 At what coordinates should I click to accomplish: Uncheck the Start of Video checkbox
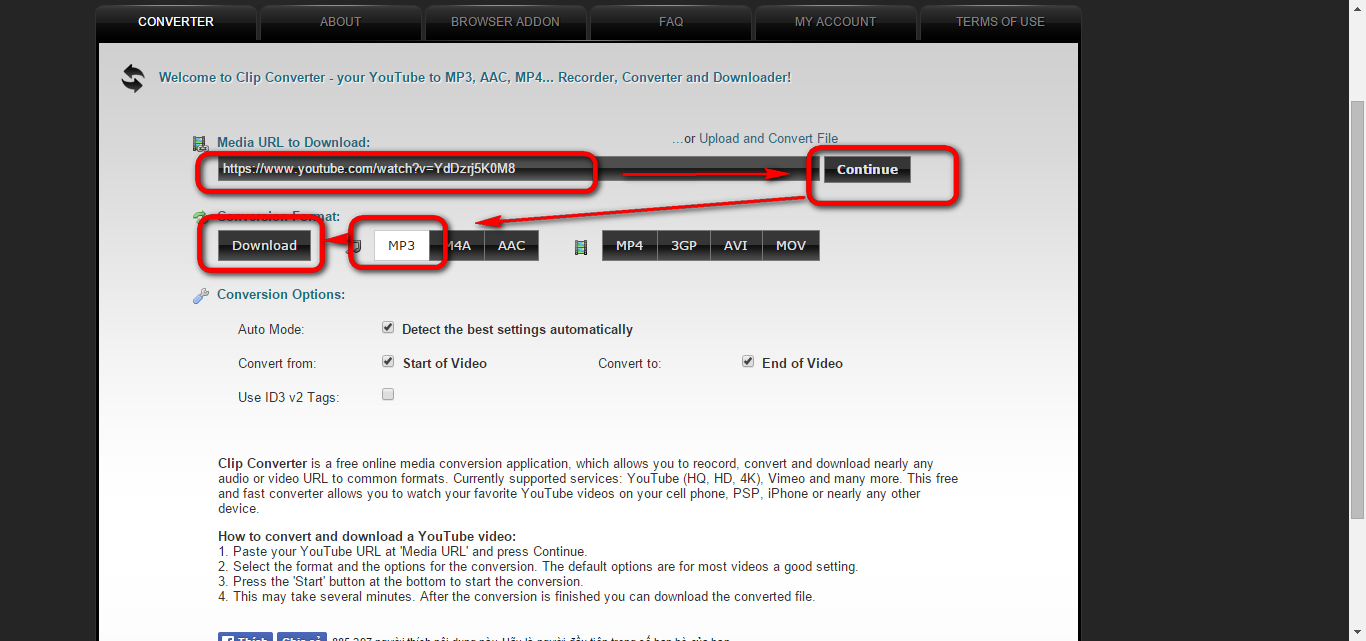click(x=388, y=362)
